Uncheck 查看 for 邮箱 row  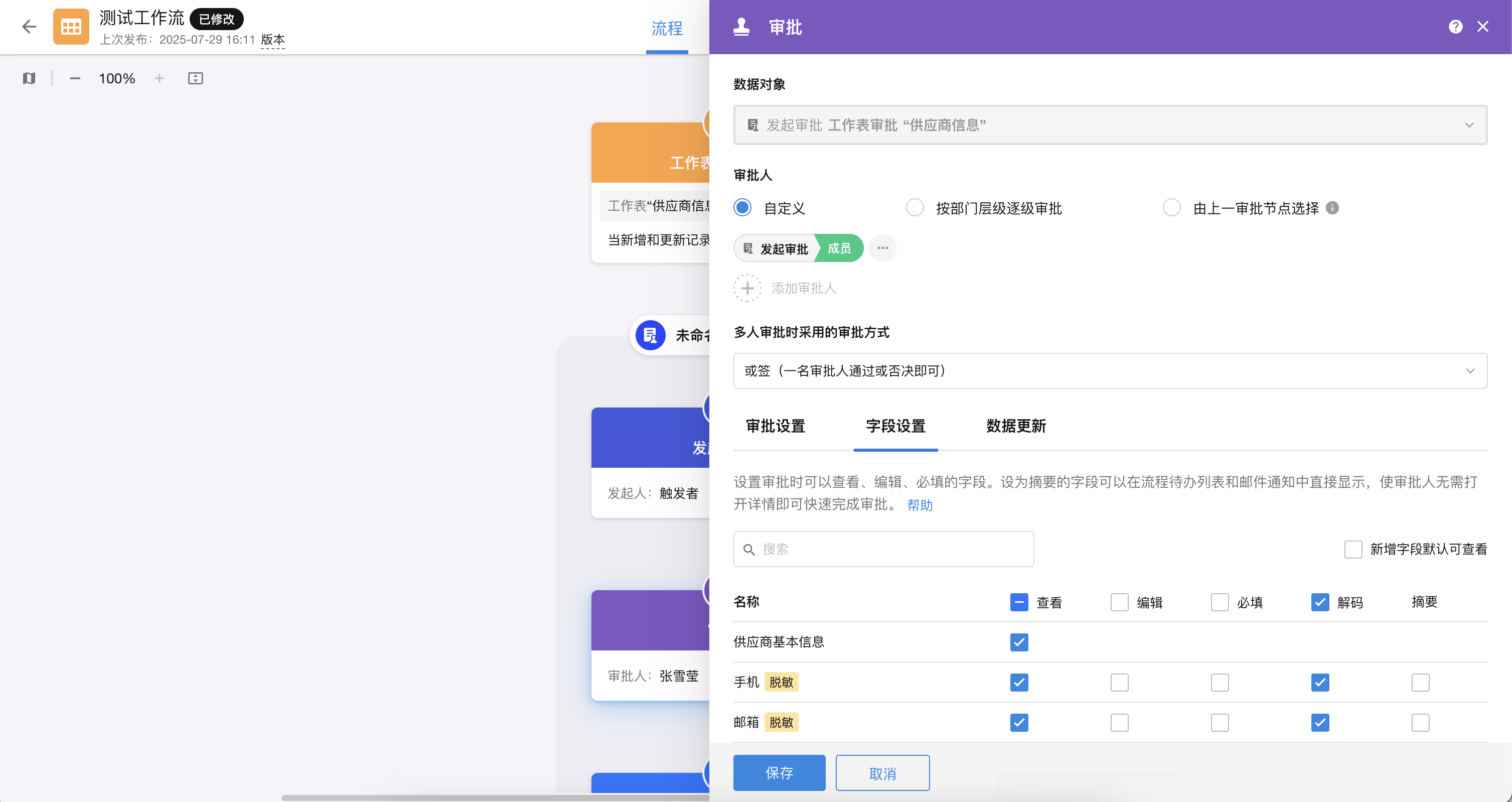pyautogui.click(x=1019, y=723)
